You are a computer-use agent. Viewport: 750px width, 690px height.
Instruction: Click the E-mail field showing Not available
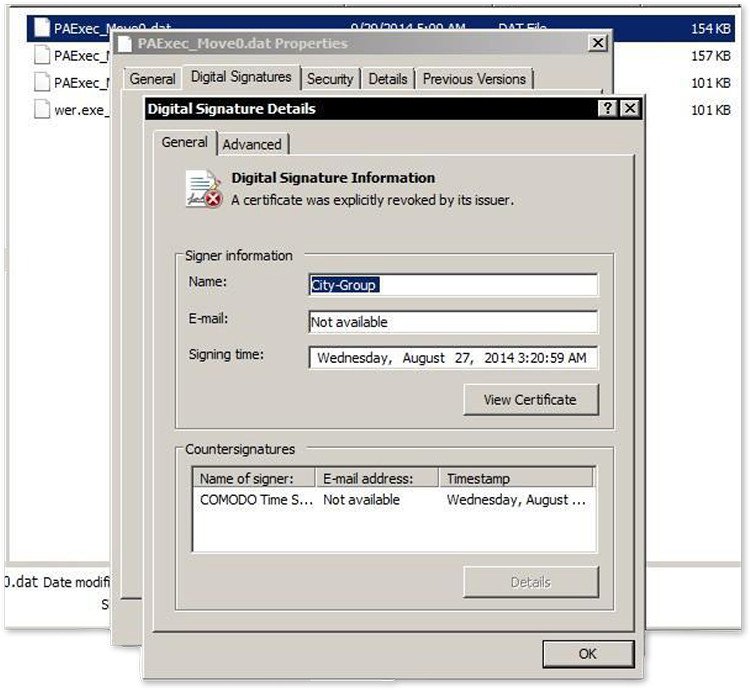453,322
